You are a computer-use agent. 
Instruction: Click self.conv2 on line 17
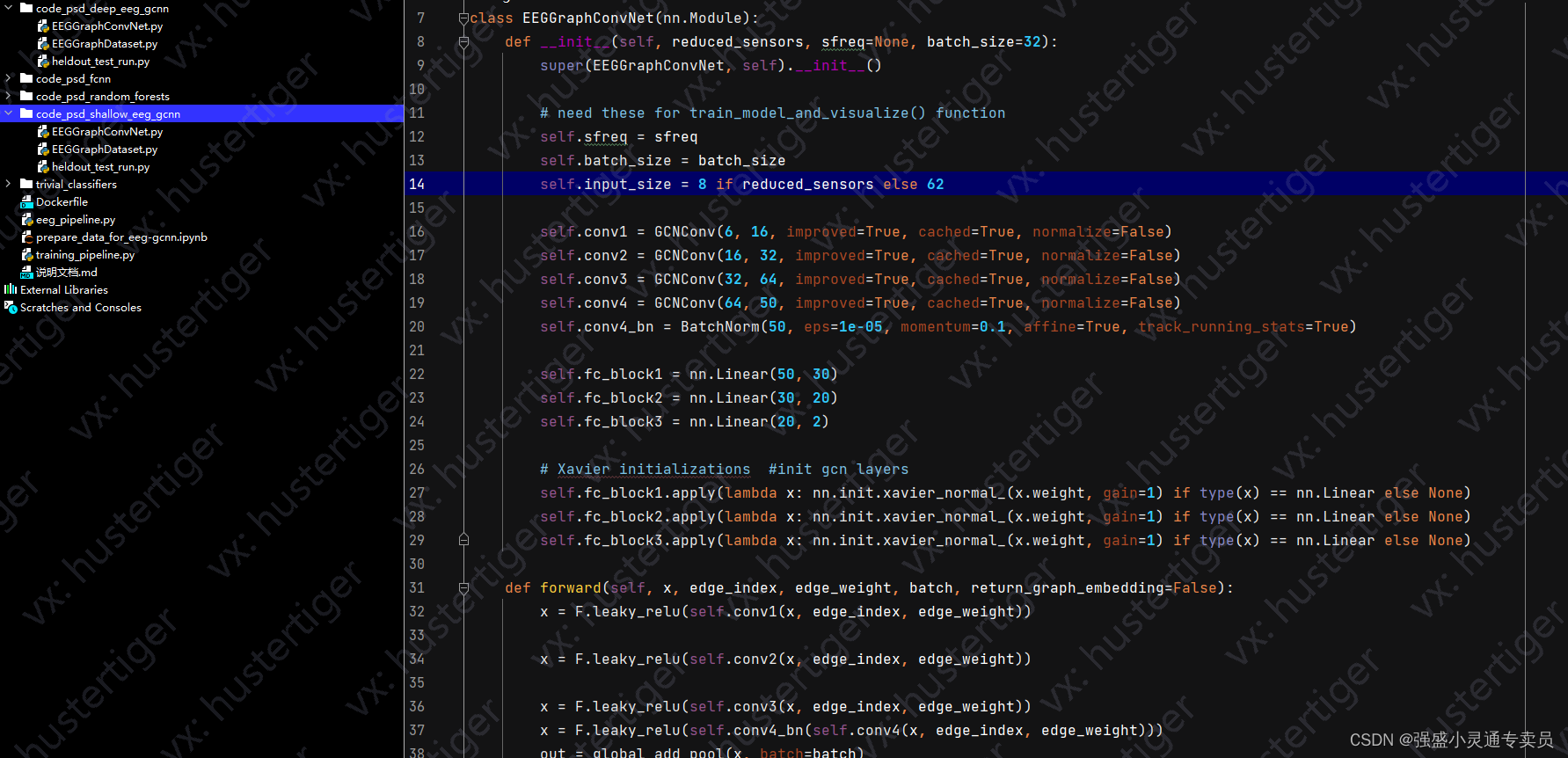point(583,255)
